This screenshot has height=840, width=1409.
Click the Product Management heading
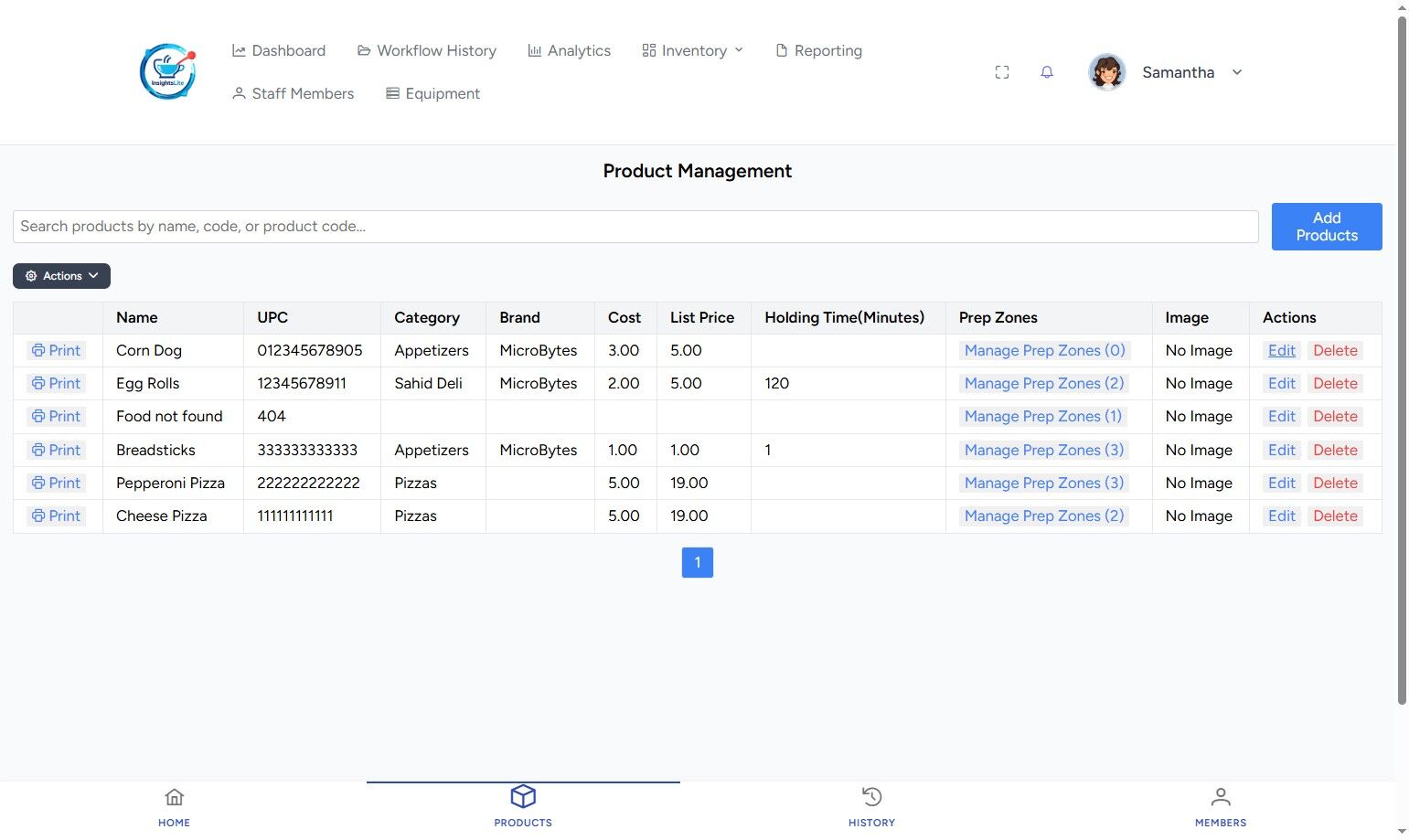tap(698, 171)
